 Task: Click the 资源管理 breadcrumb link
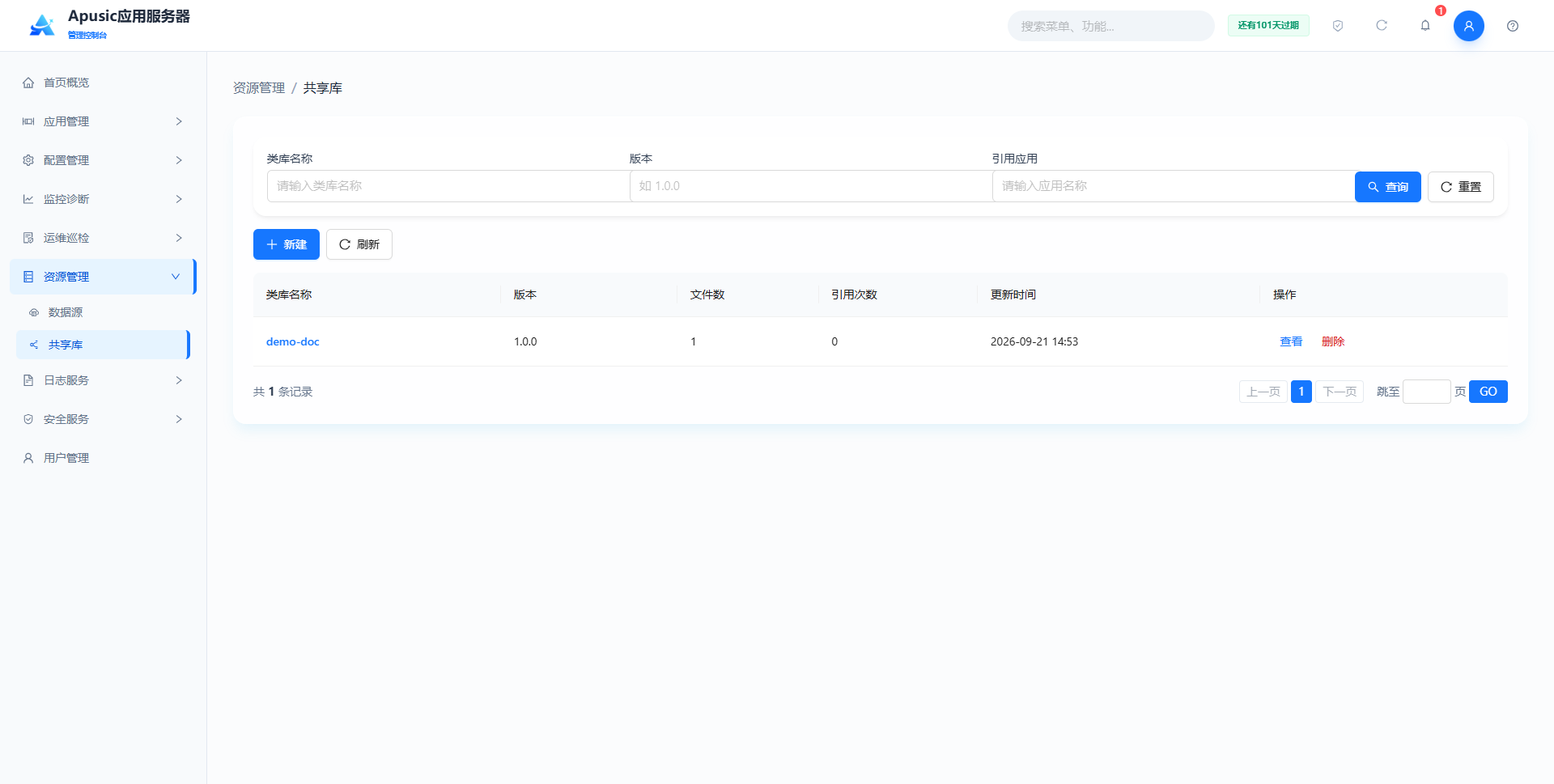click(x=259, y=87)
